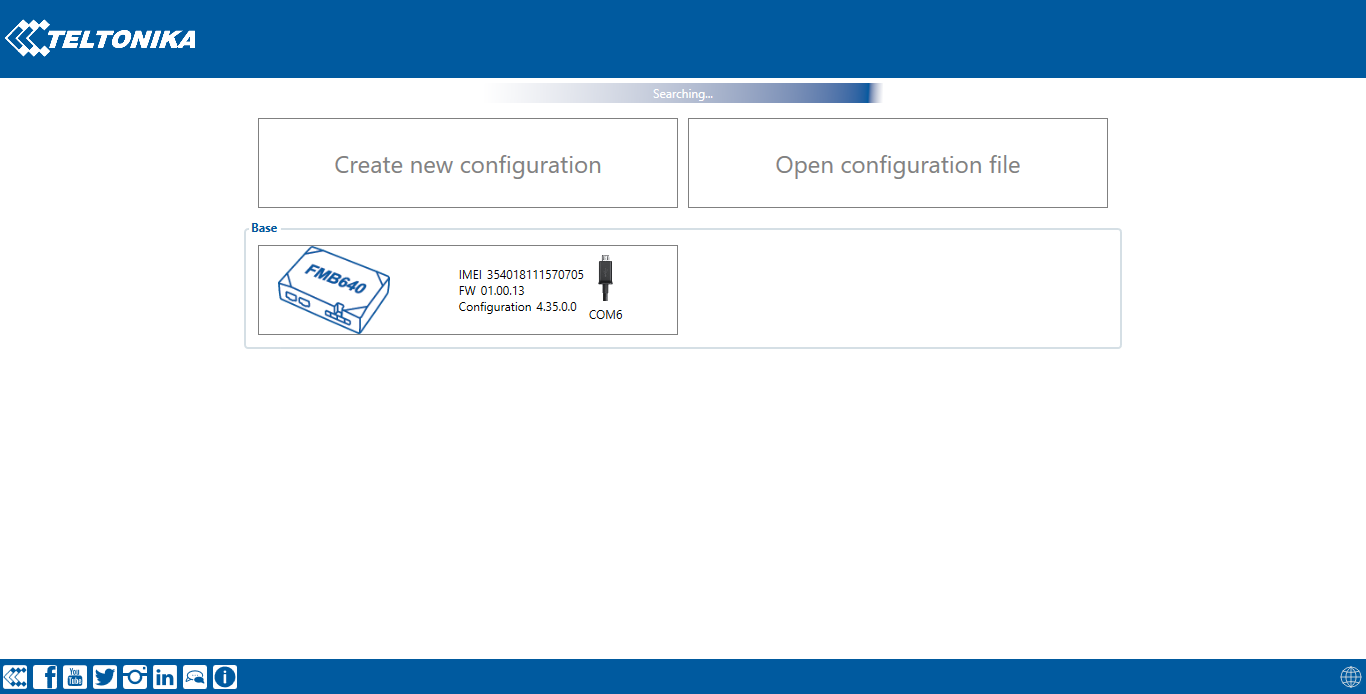Image resolution: width=1366 pixels, height=694 pixels.
Task: Open the Twitter icon in footer
Action: pos(105,677)
